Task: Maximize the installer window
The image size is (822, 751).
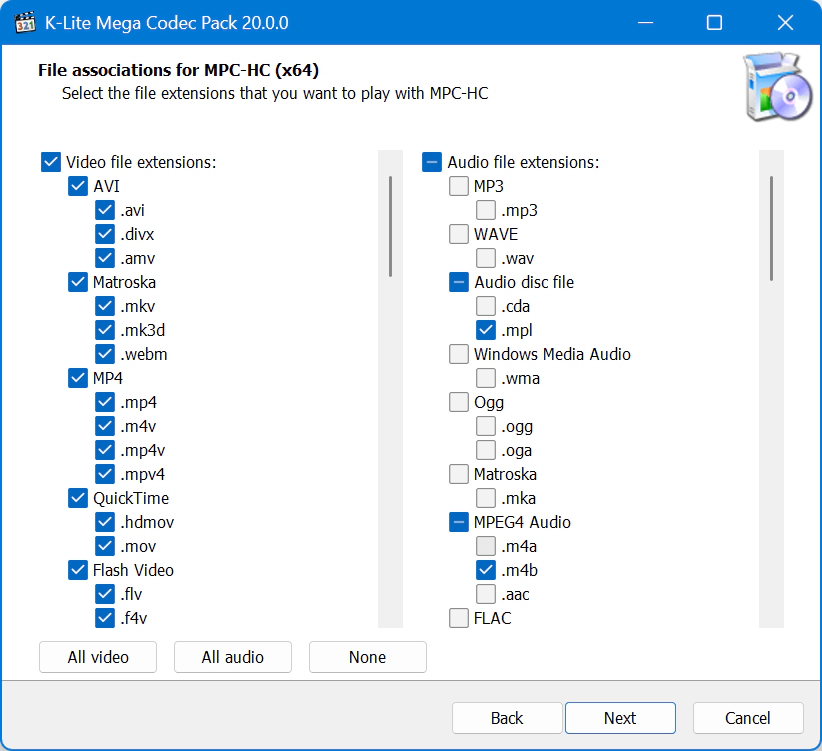Action: [x=715, y=23]
